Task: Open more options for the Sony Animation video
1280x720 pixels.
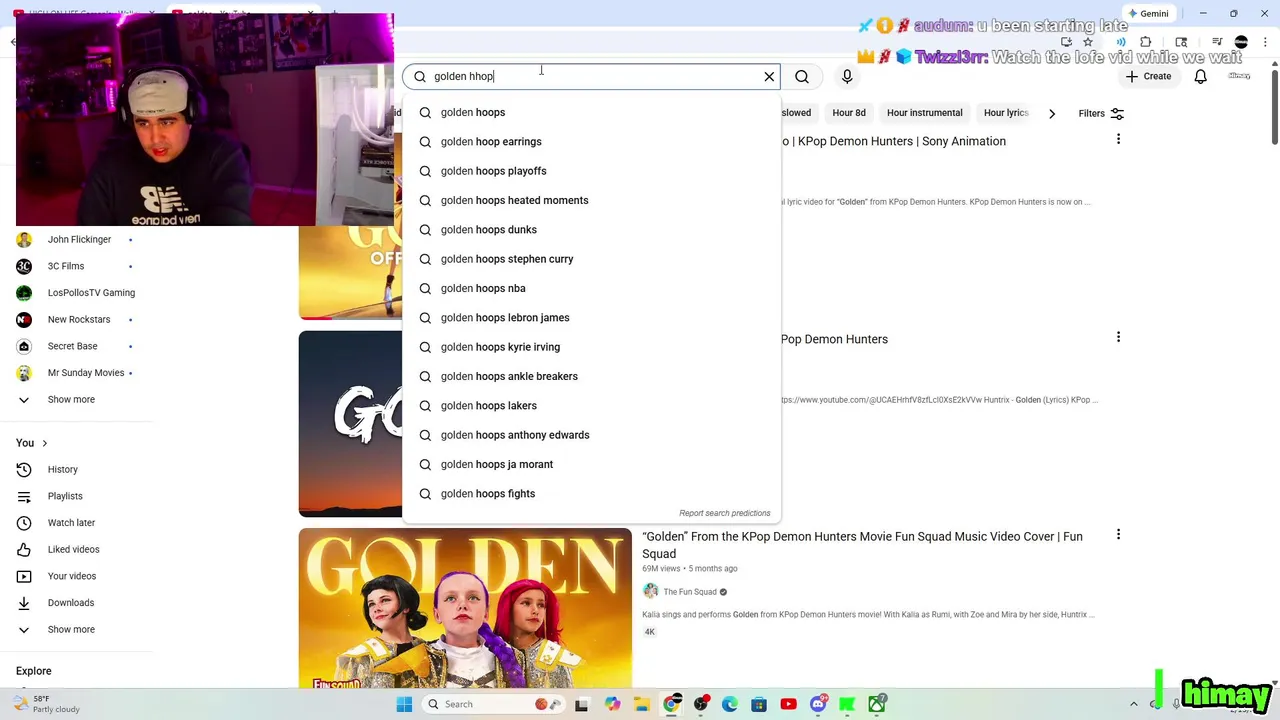Action: tap(1118, 139)
